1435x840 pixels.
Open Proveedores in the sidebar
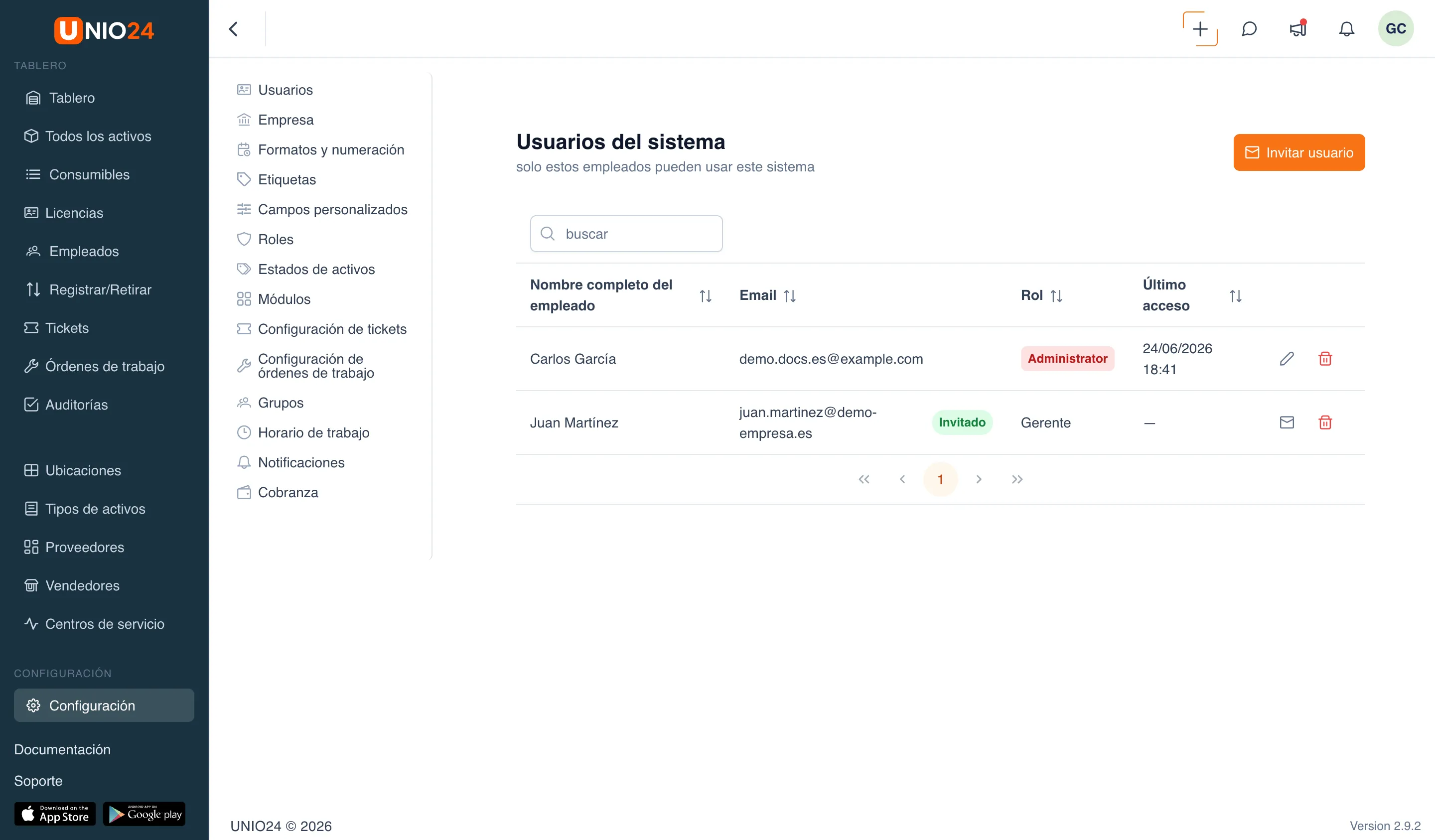(x=104, y=547)
